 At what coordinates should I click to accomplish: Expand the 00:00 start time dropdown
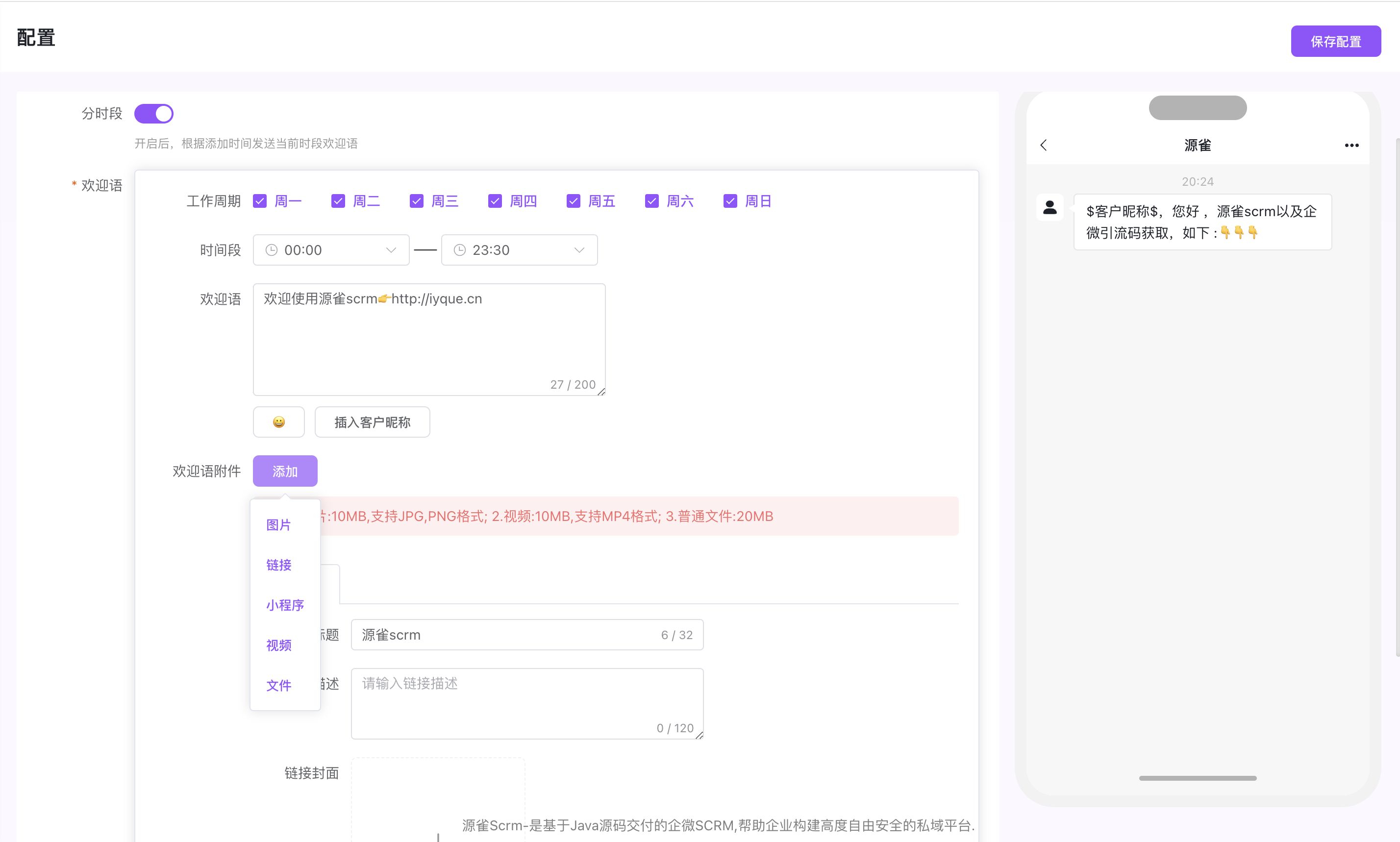391,250
